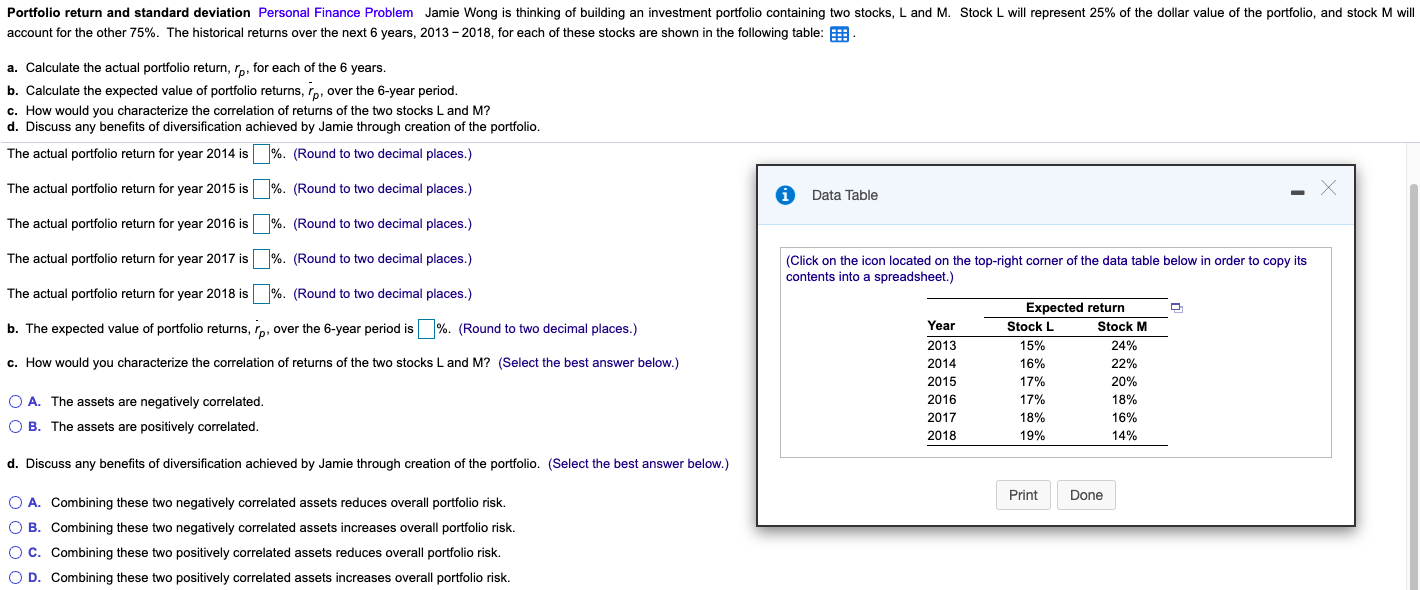The height and width of the screenshot is (590, 1420).
Task: Click the 2015 portfolio return answer box
Action: tap(260, 188)
